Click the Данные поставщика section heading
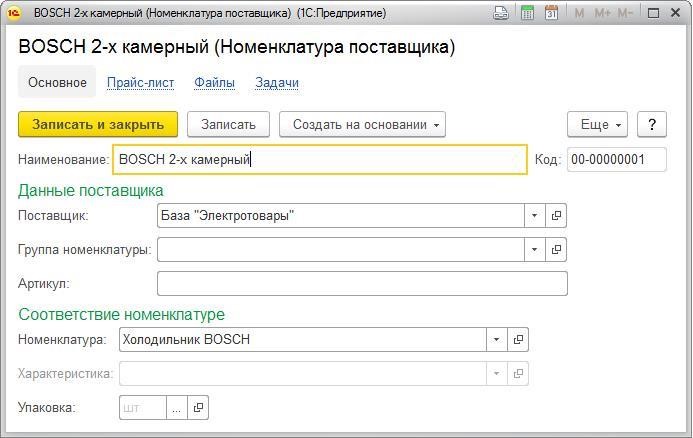The image size is (693, 438). point(91,190)
